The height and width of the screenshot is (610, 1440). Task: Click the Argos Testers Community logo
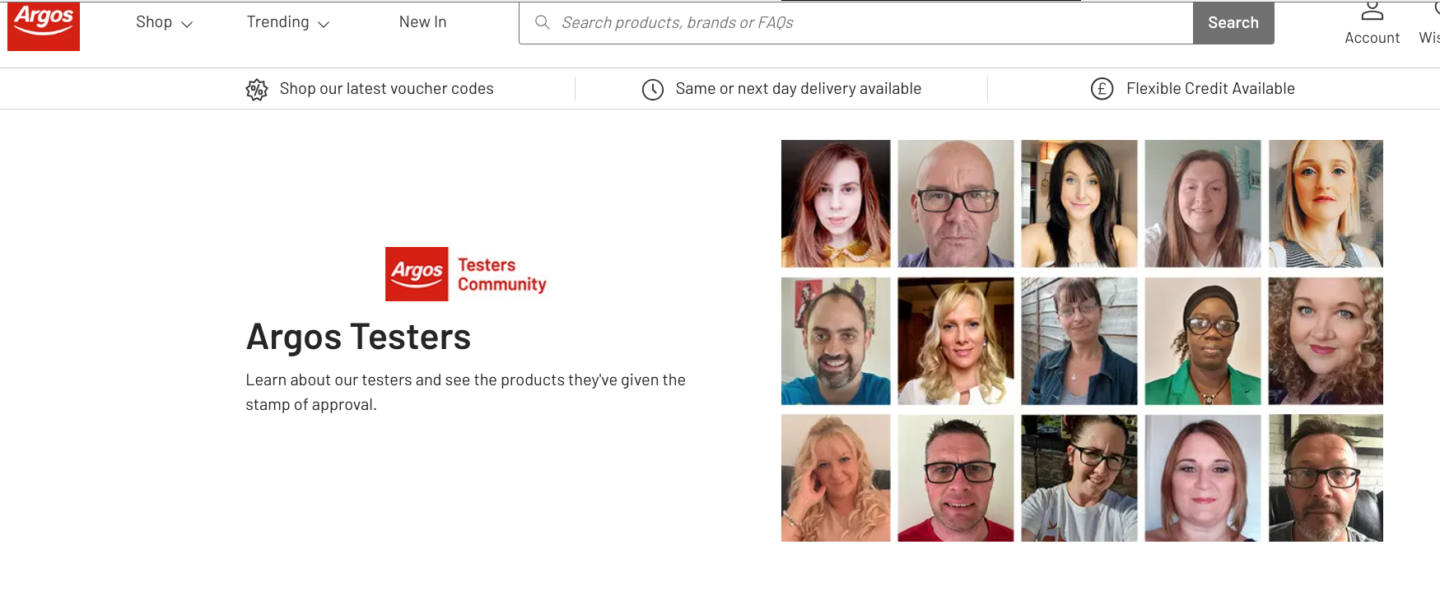(x=466, y=274)
